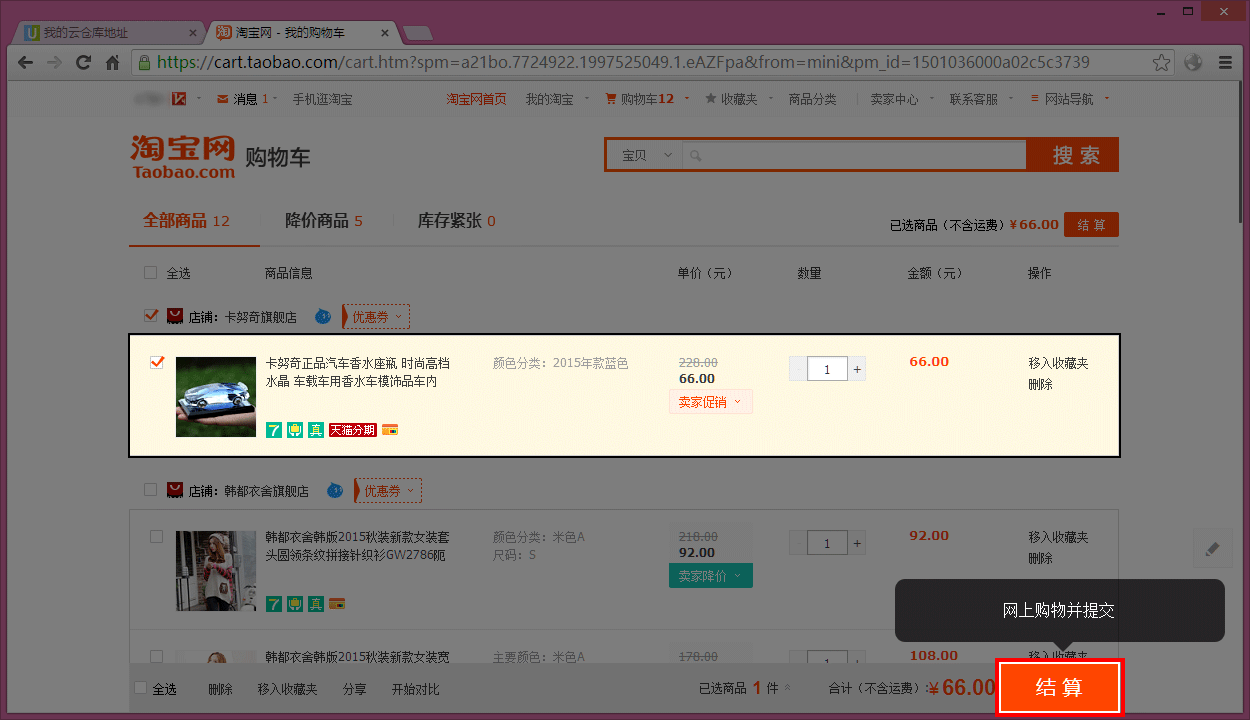Click the orange 搜索 button
This screenshot has height=720, width=1250.
coord(1074,155)
